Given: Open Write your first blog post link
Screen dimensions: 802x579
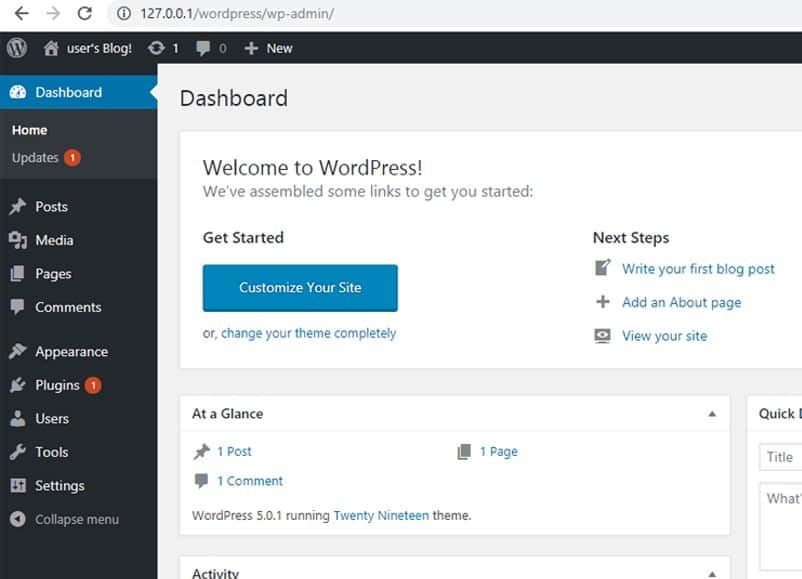Looking at the screenshot, I should [x=698, y=269].
